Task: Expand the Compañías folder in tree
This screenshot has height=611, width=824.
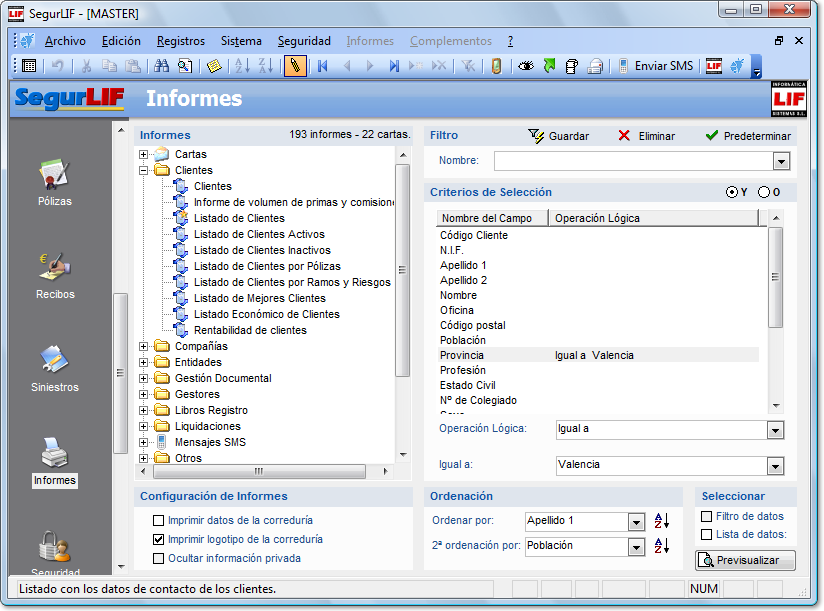Action: click(x=144, y=347)
